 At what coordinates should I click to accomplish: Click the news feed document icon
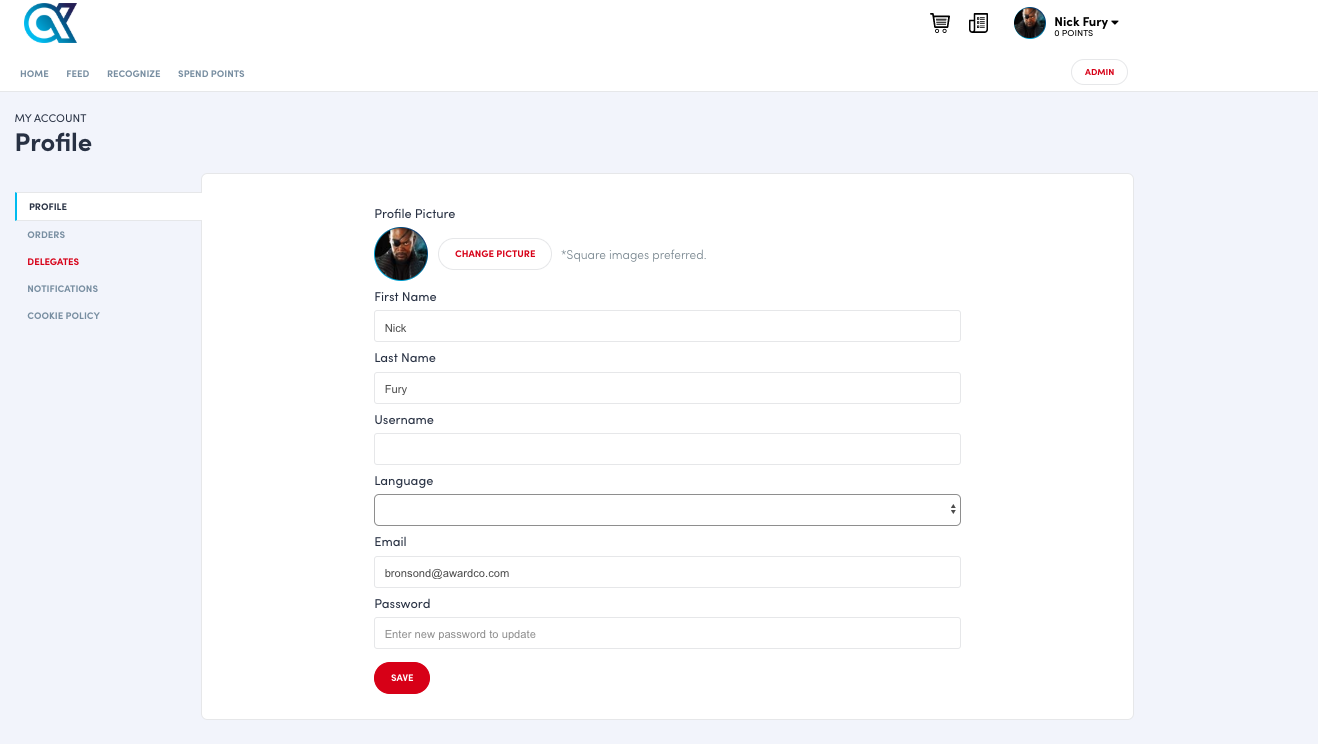(x=978, y=23)
